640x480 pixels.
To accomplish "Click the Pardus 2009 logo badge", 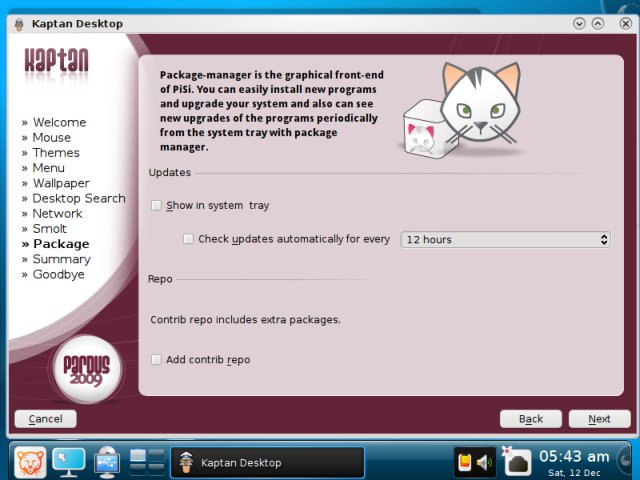I will 87,369.
